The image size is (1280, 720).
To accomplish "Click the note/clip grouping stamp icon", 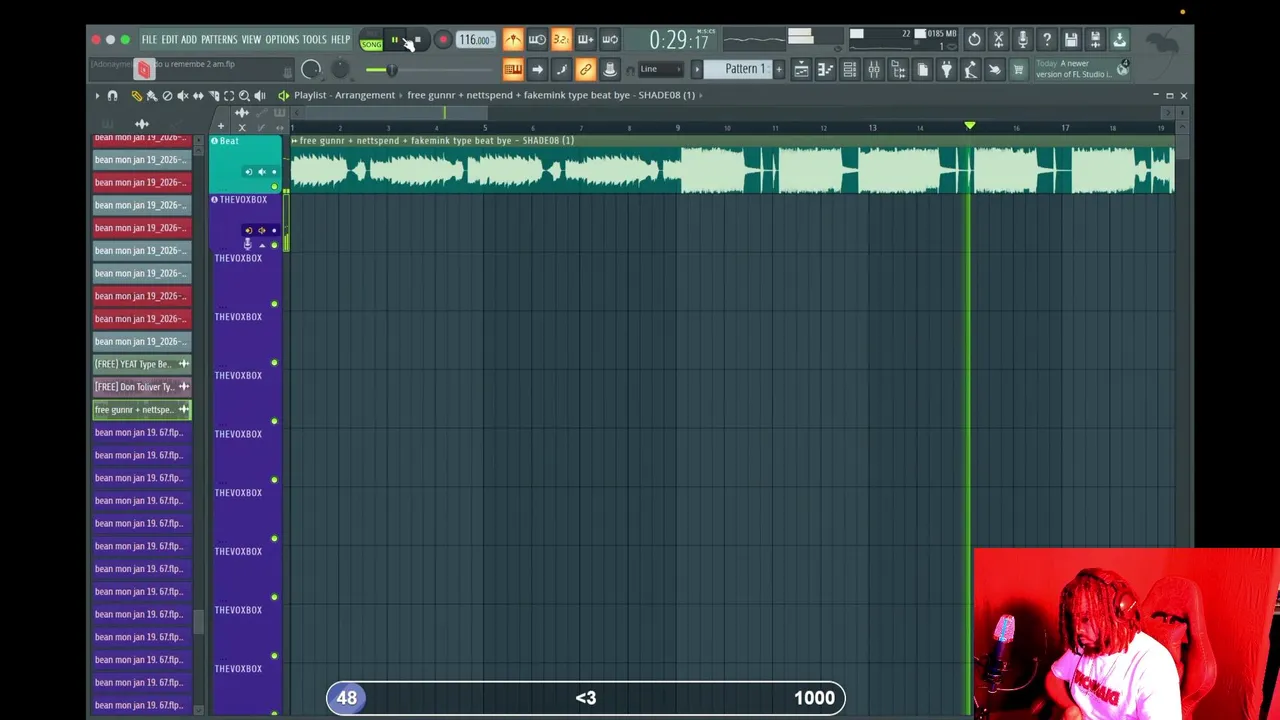I will tap(609, 69).
